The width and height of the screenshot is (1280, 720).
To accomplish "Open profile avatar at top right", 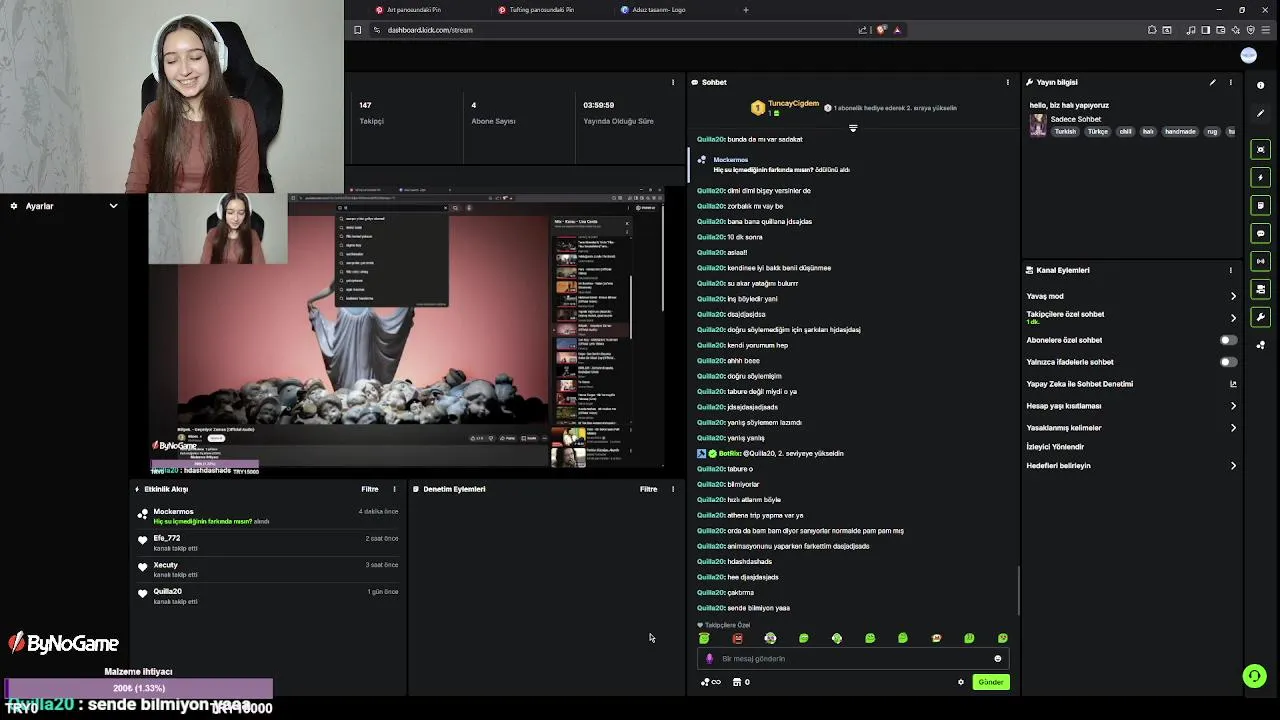I will tap(1248, 56).
